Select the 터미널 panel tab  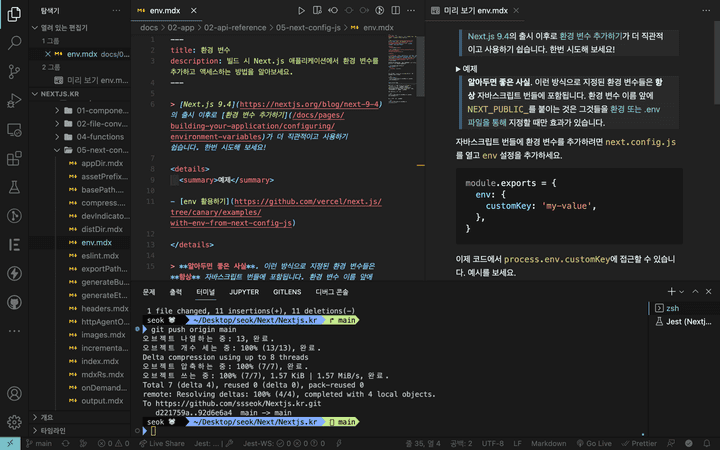click(205, 292)
